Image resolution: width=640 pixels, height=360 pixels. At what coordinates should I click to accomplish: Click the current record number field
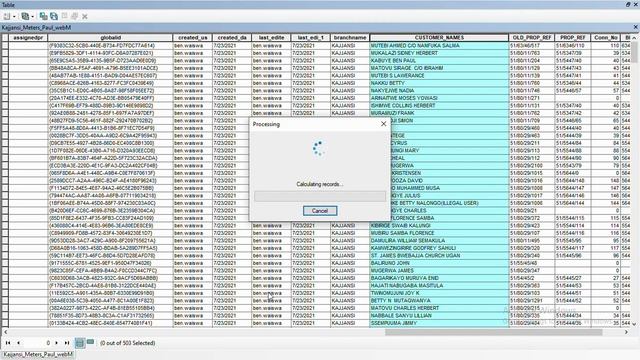point(38,343)
